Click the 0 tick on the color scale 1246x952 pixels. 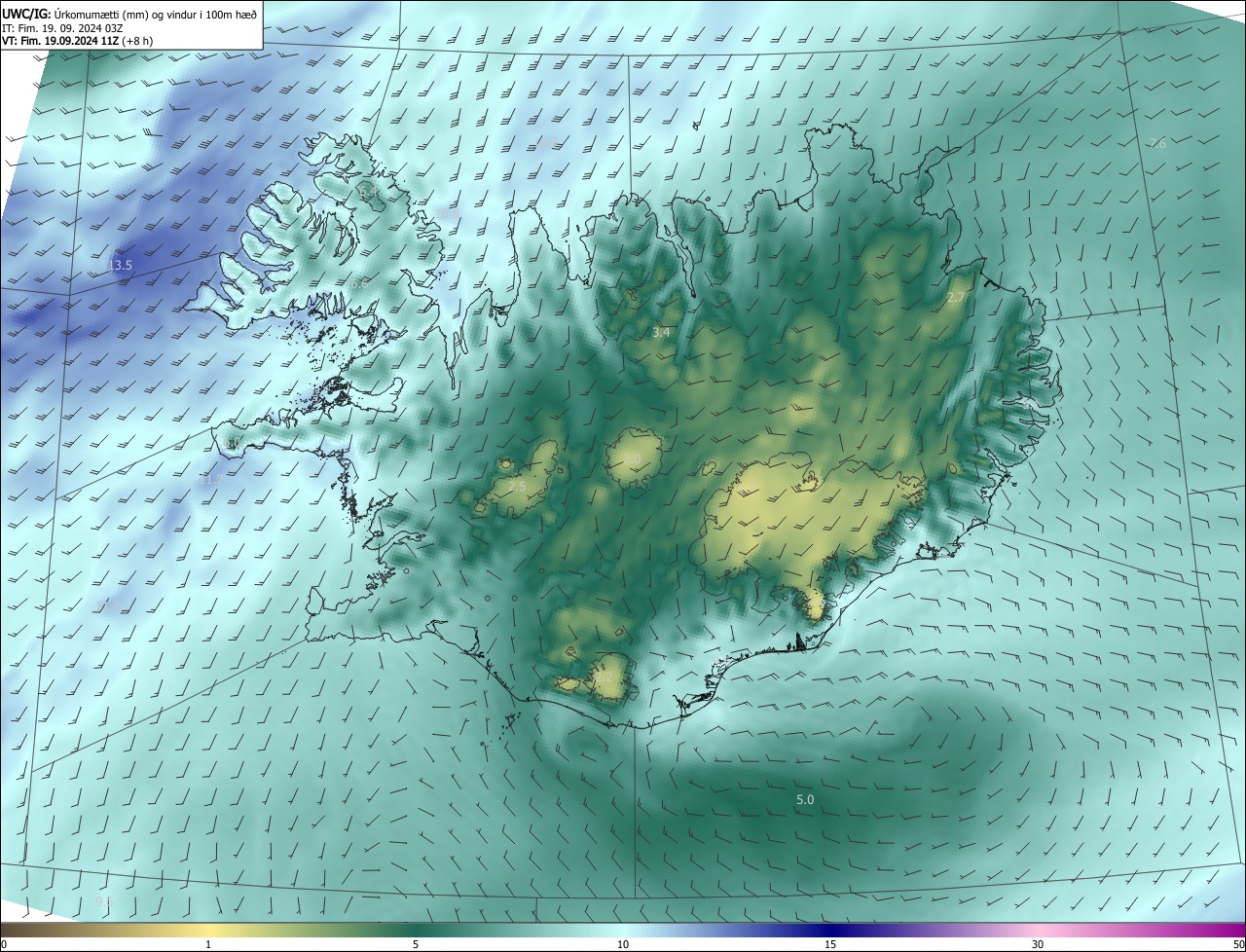click(x=4, y=944)
